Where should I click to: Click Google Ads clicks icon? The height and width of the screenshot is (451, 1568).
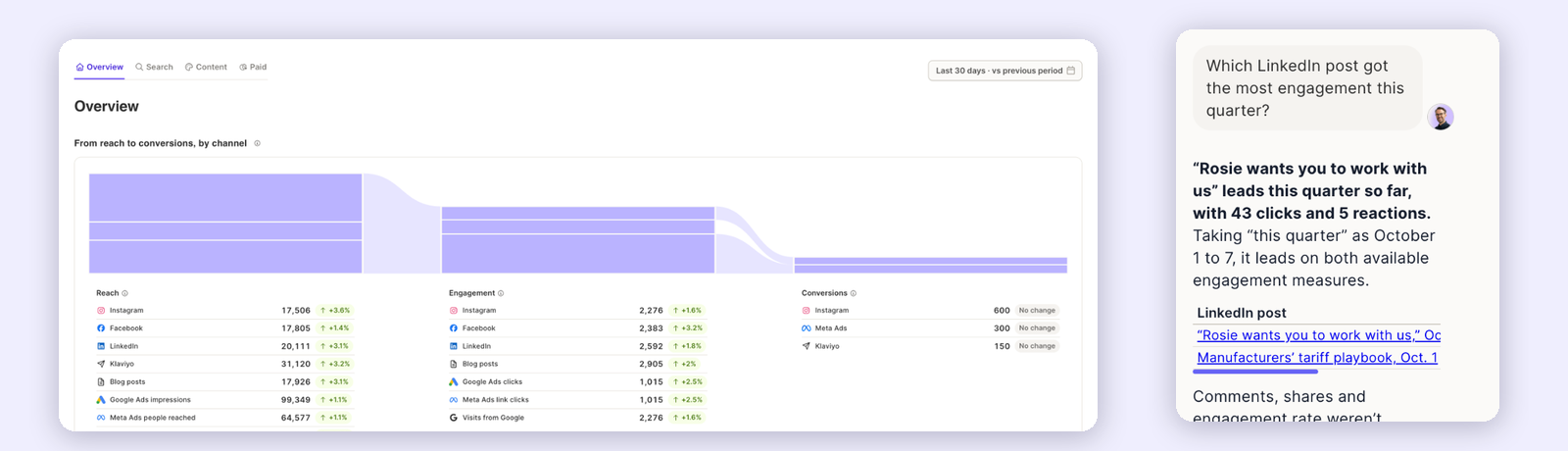(x=454, y=381)
